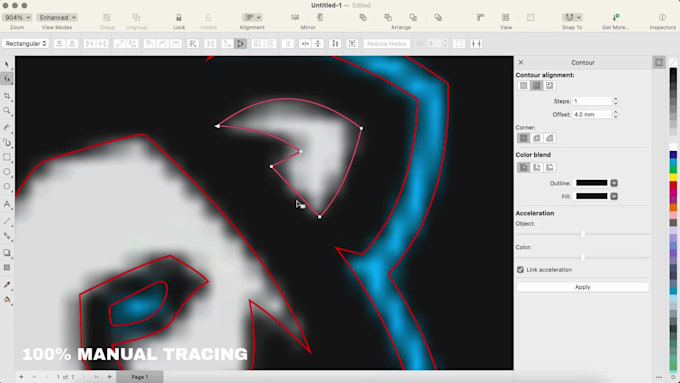Select the Rectangle tool
680x383 pixels.
[x=7, y=157]
